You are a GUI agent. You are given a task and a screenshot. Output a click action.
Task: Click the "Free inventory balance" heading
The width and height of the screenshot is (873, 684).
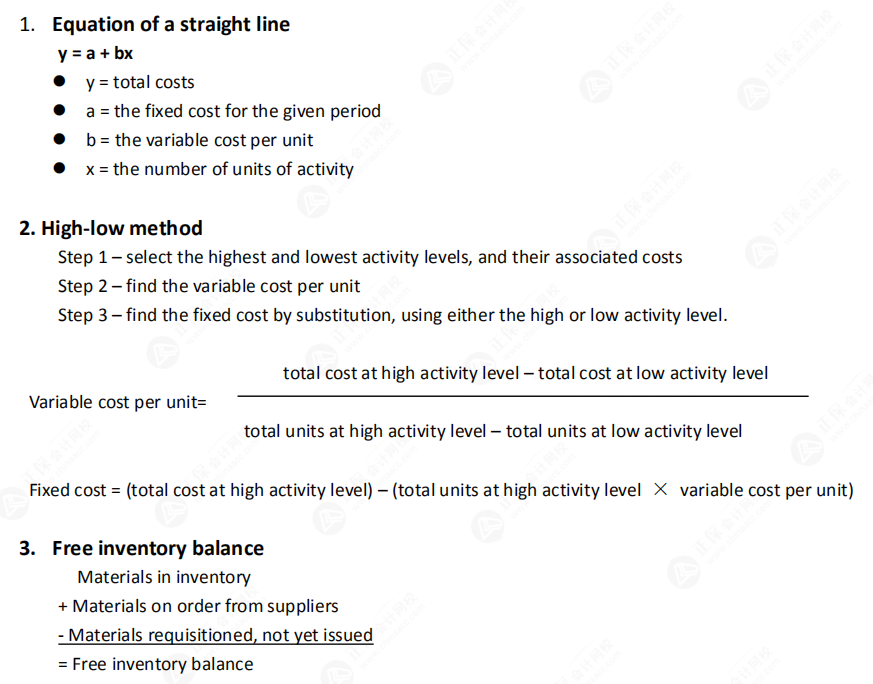(158, 548)
